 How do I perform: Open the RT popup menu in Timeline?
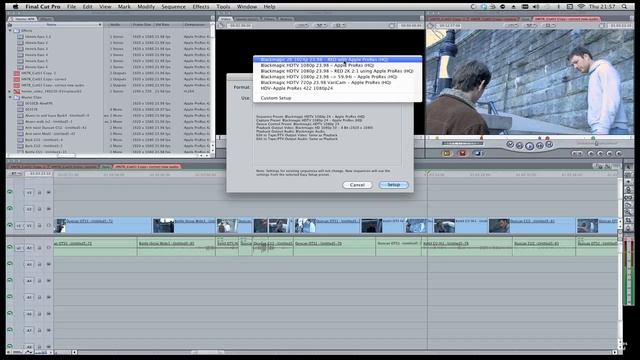click(16, 173)
